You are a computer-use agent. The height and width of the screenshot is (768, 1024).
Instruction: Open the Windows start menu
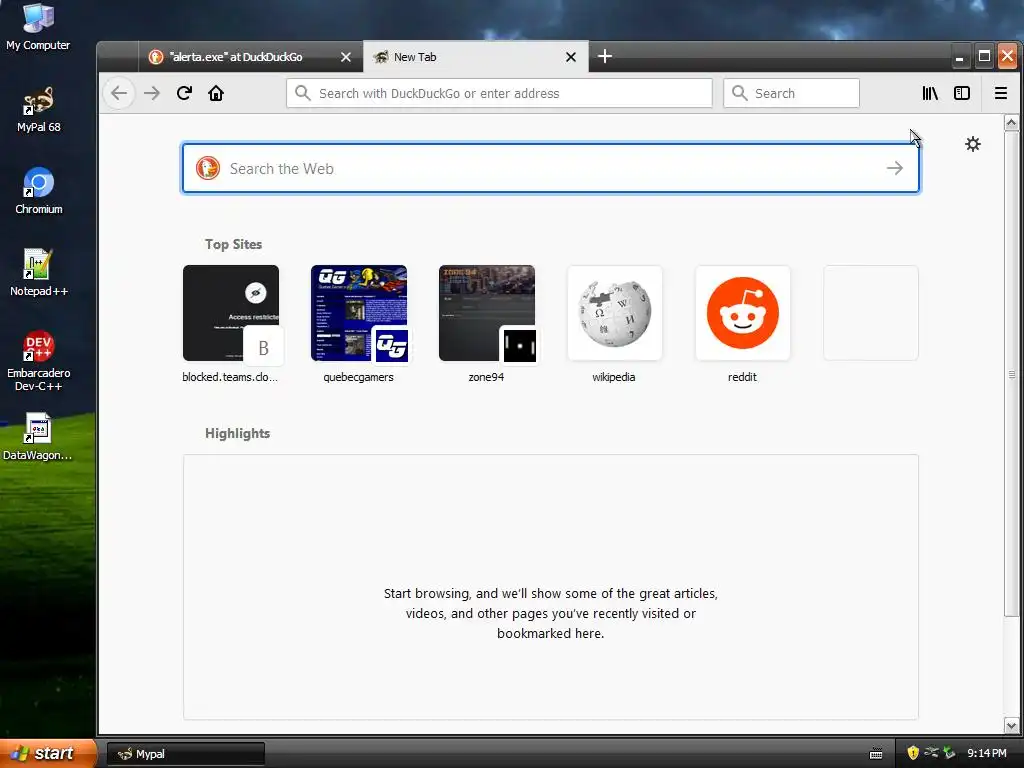tap(48, 753)
